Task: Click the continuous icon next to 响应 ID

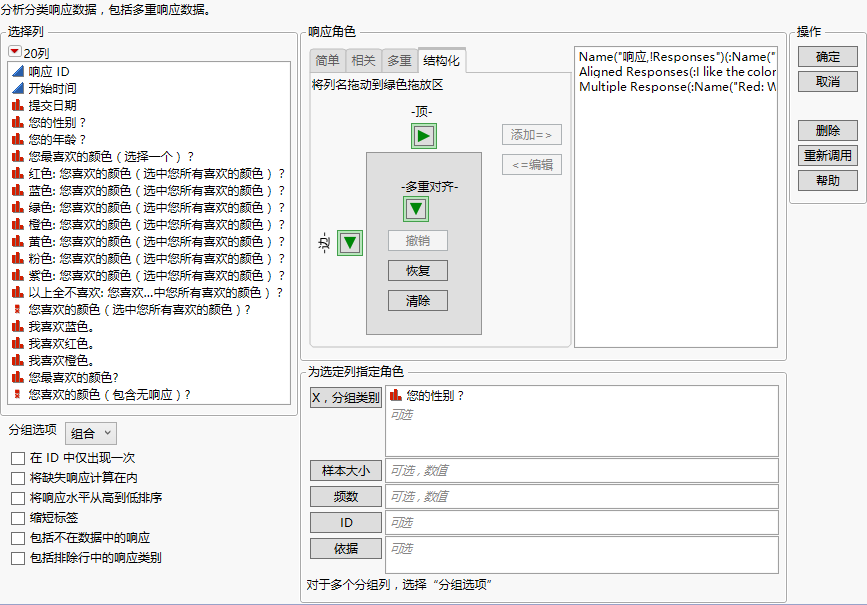Action: (18, 71)
